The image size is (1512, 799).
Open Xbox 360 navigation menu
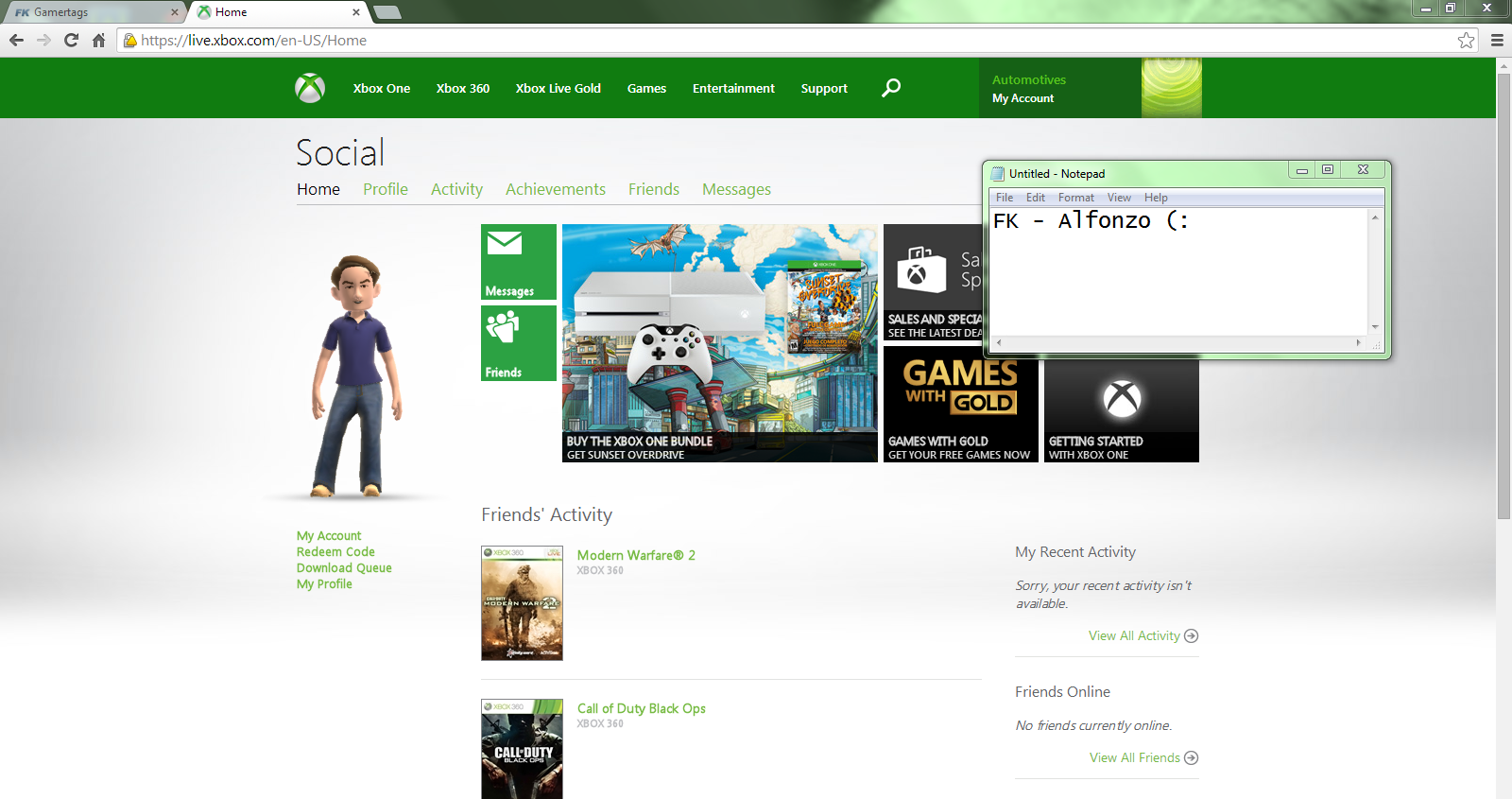pos(463,88)
